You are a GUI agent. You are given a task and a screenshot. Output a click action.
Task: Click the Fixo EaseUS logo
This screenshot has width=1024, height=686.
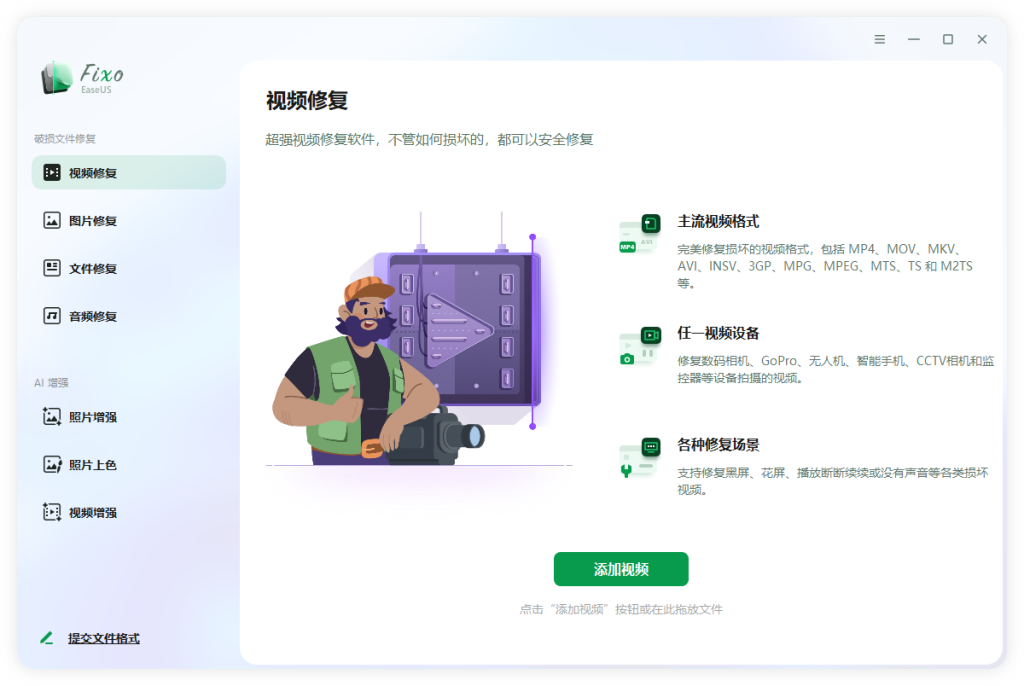(82, 78)
